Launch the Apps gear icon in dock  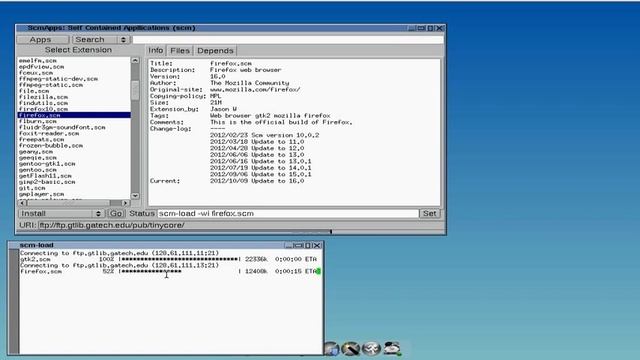(x=371, y=348)
